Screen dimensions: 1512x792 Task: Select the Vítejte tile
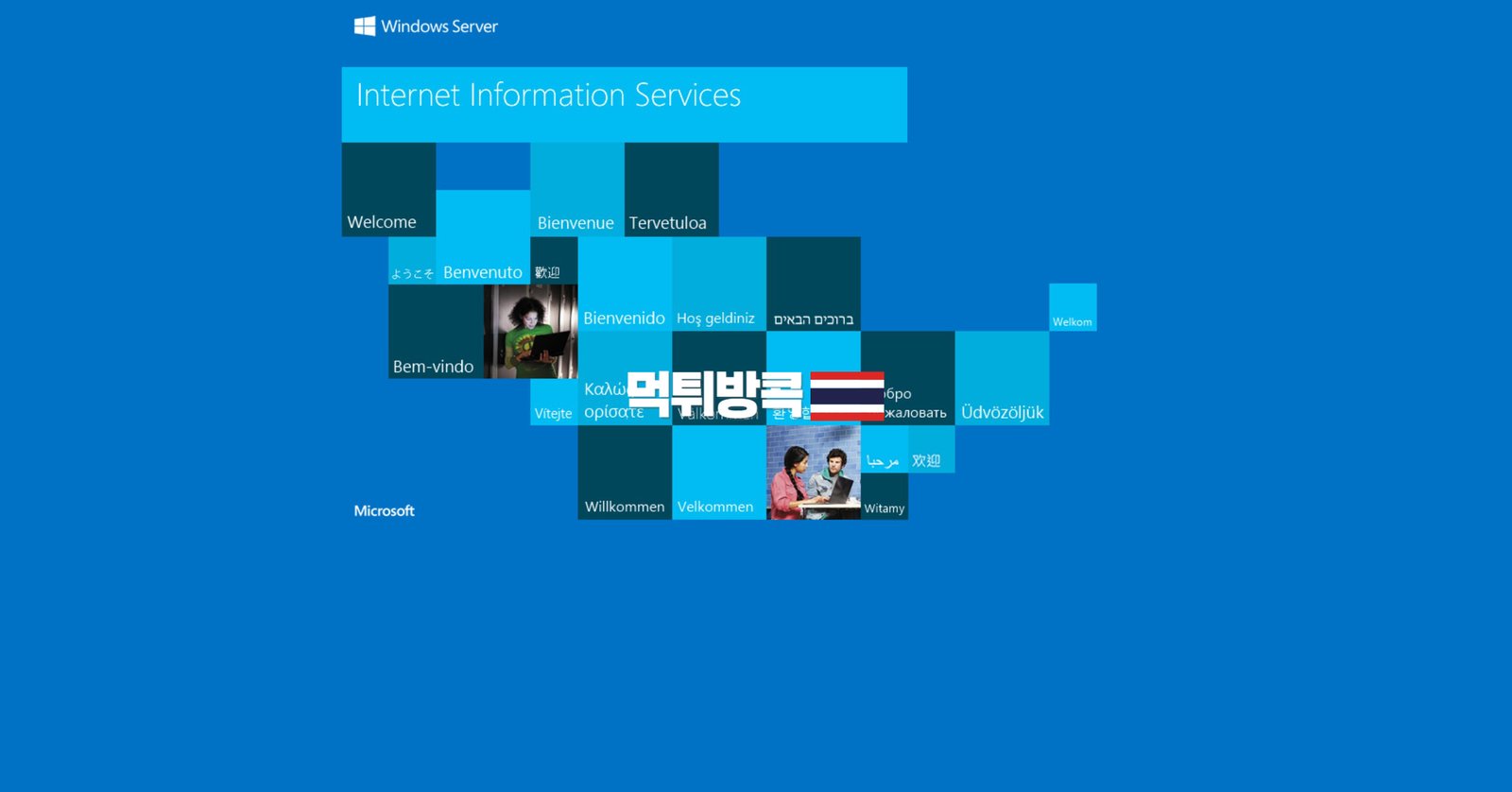[x=553, y=404]
